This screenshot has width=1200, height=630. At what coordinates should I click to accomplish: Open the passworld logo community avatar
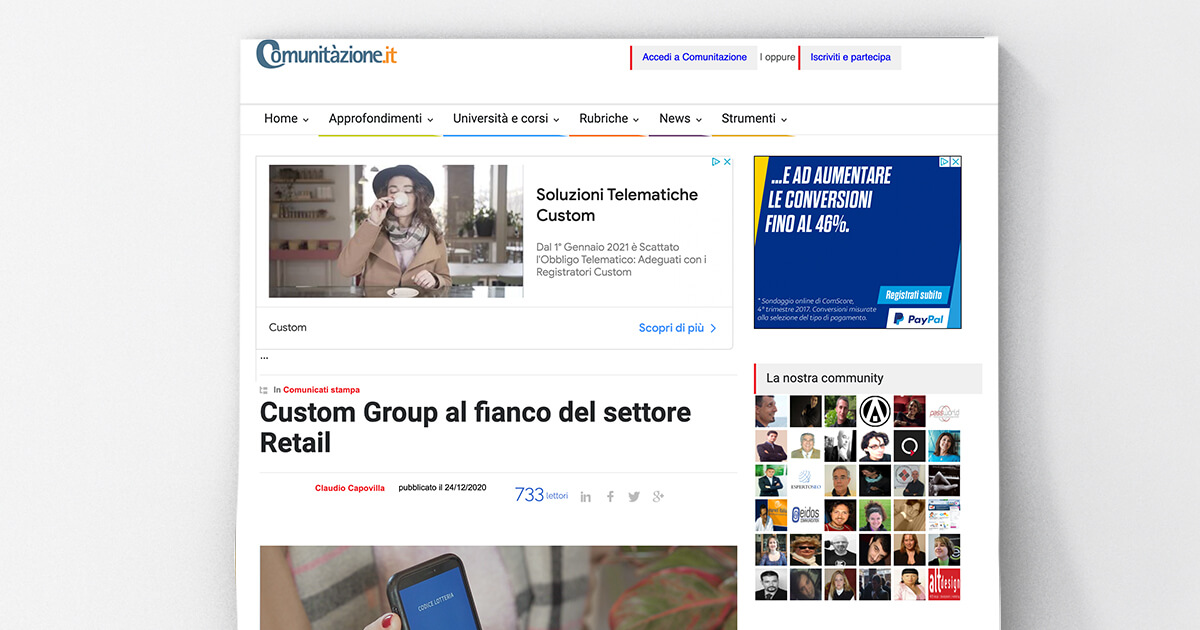pyautogui.click(x=944, y=411)
